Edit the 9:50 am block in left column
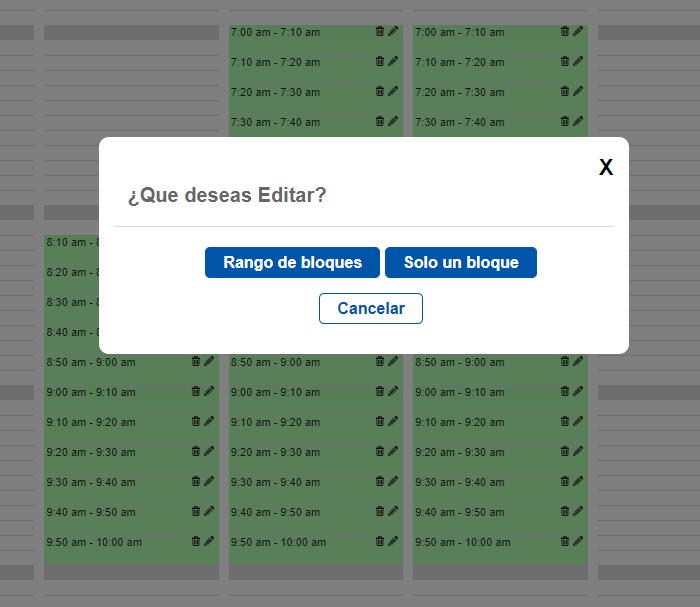This screenshot has width=700, height=607. (209, 541)
